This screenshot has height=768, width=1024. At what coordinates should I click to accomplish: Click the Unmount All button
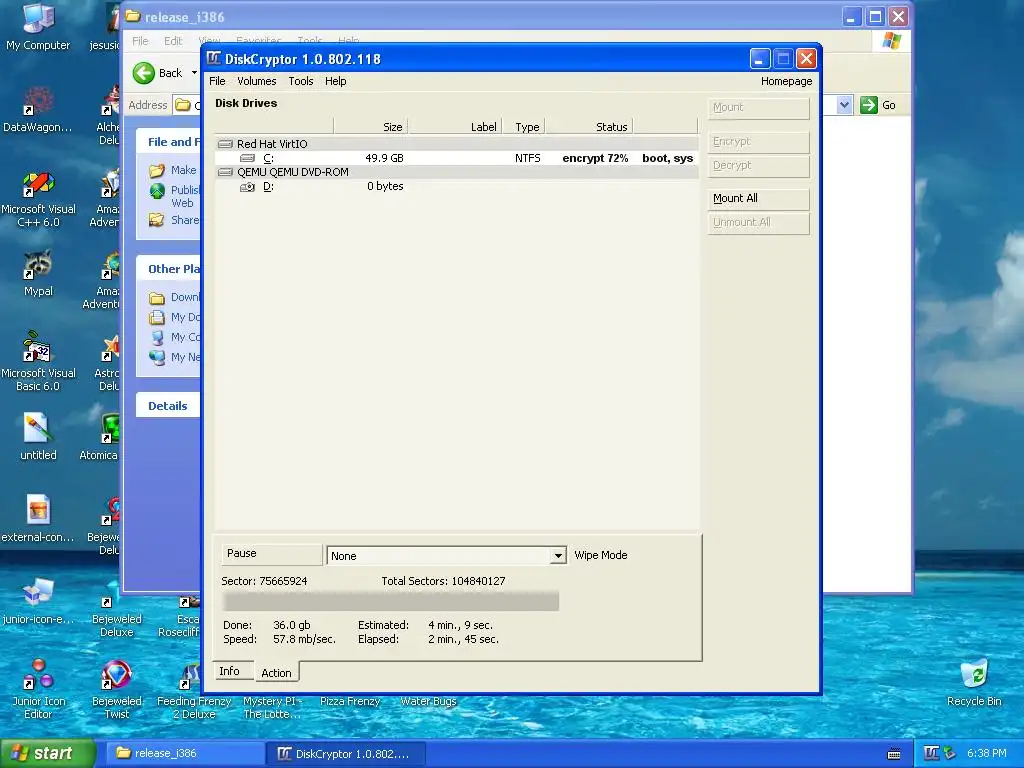tap(759, 223)
